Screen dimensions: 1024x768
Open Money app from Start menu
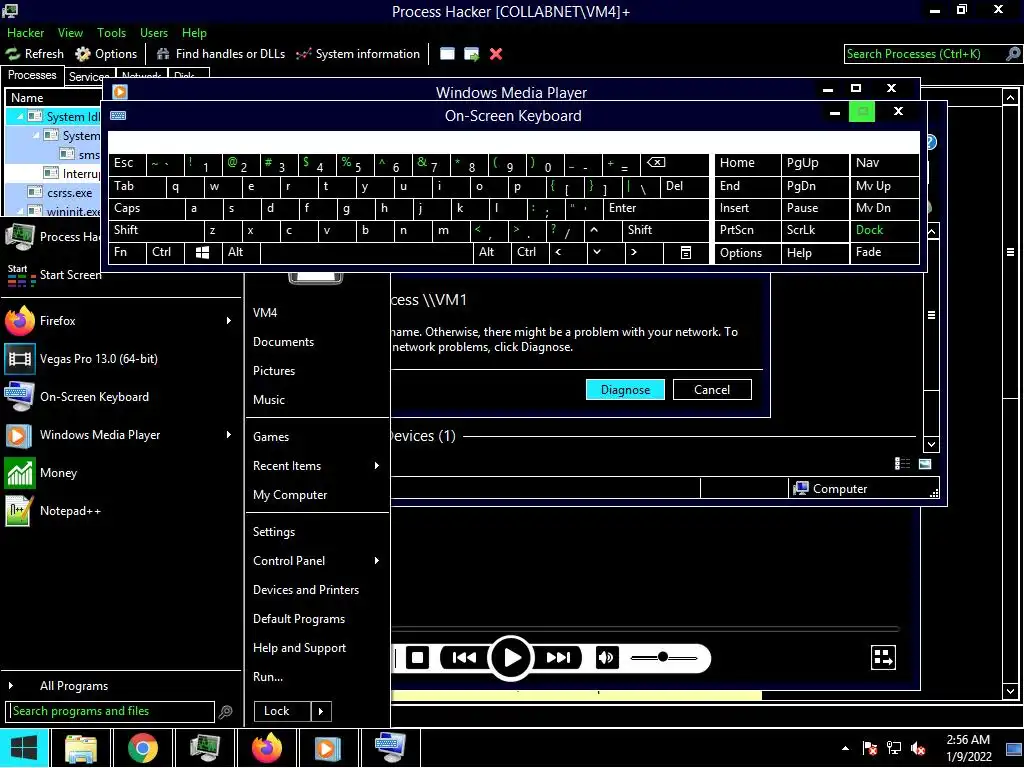pos(122,473)
